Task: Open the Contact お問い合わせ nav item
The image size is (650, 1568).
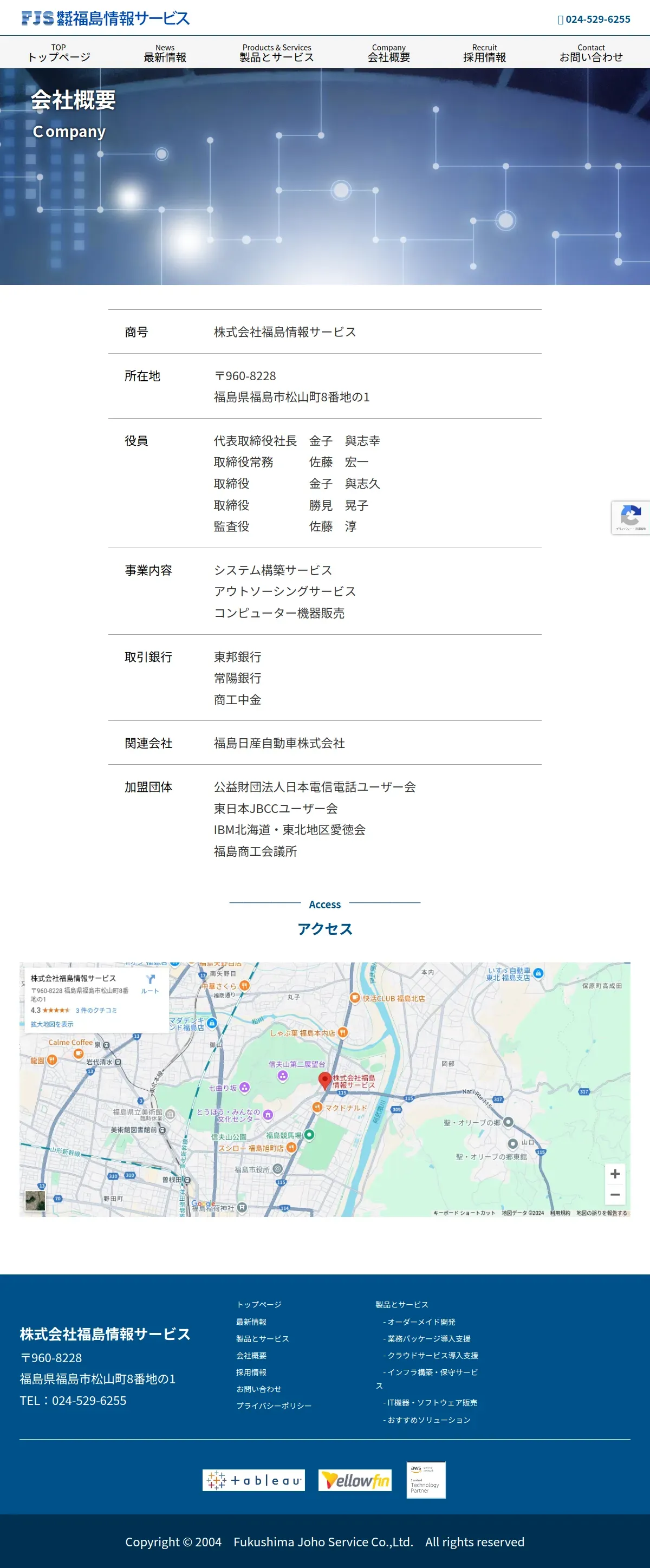Action: coord(591,53)
